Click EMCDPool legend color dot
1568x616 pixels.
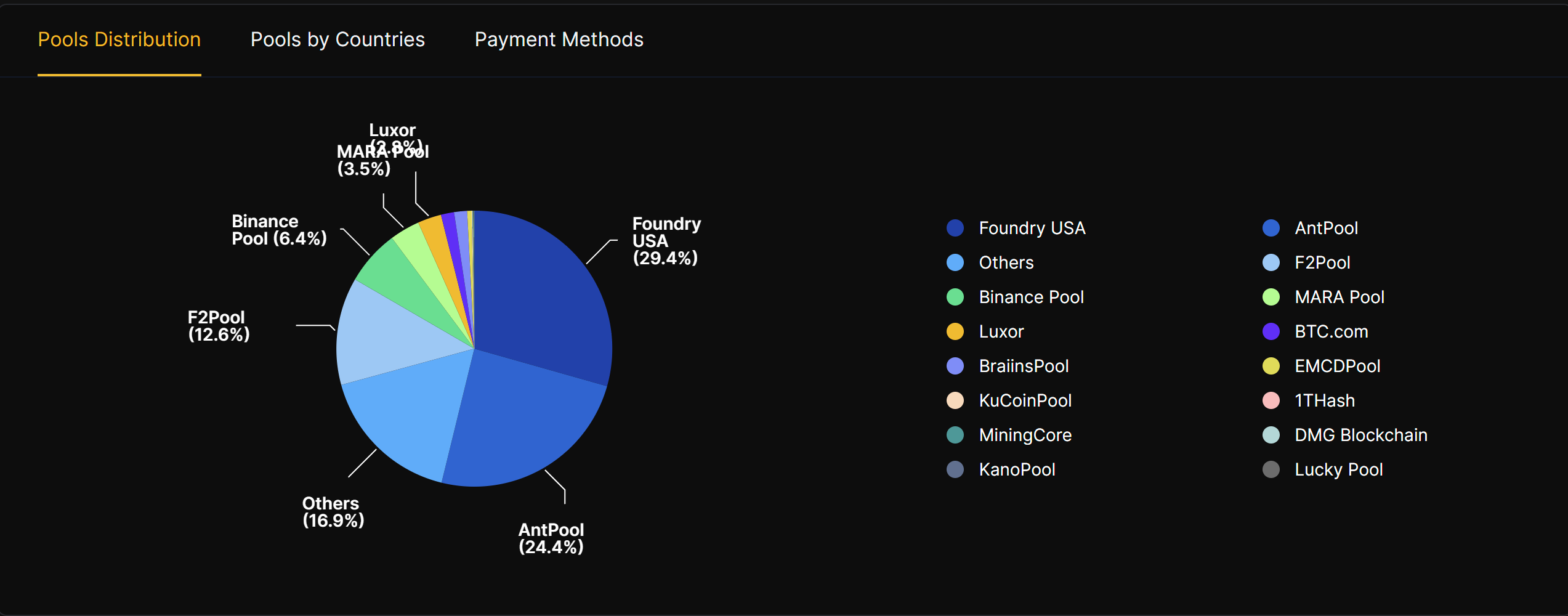pyautogui.click(x=1271, y=366)
